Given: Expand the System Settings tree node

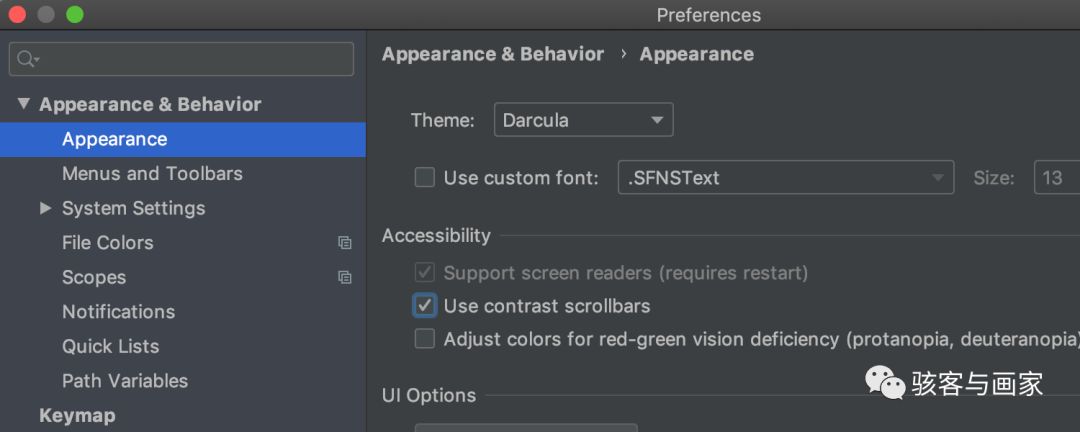Looking at the screenshot, I should [x=45, y=208].
